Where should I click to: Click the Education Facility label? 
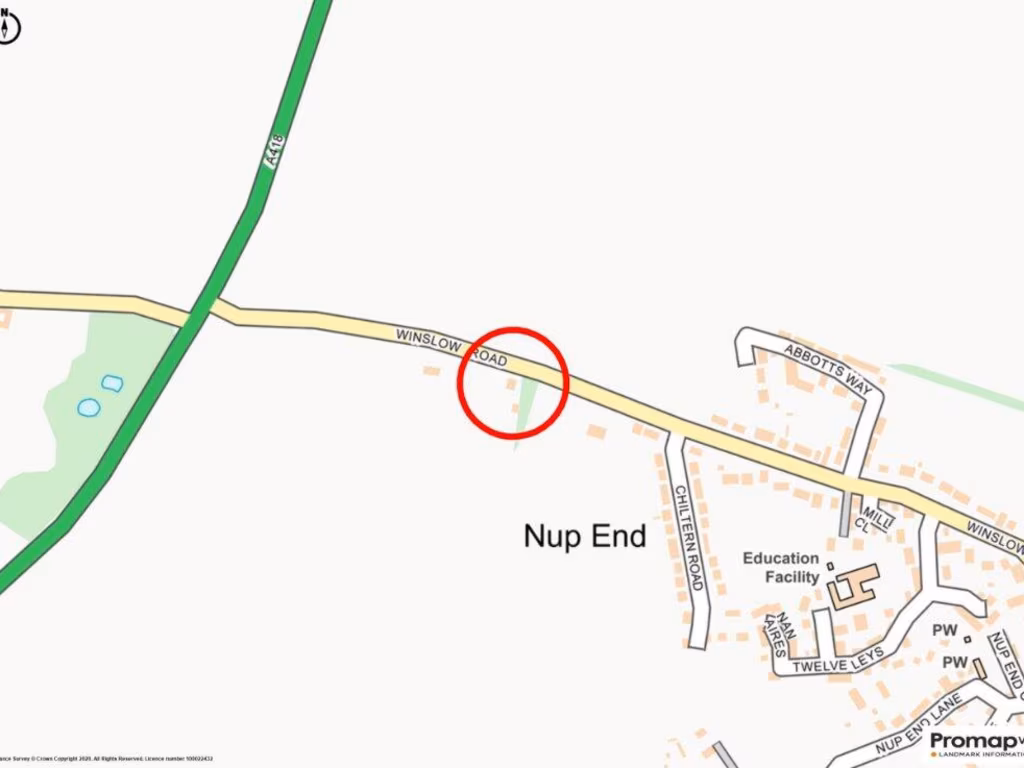(x=780, y=568)
